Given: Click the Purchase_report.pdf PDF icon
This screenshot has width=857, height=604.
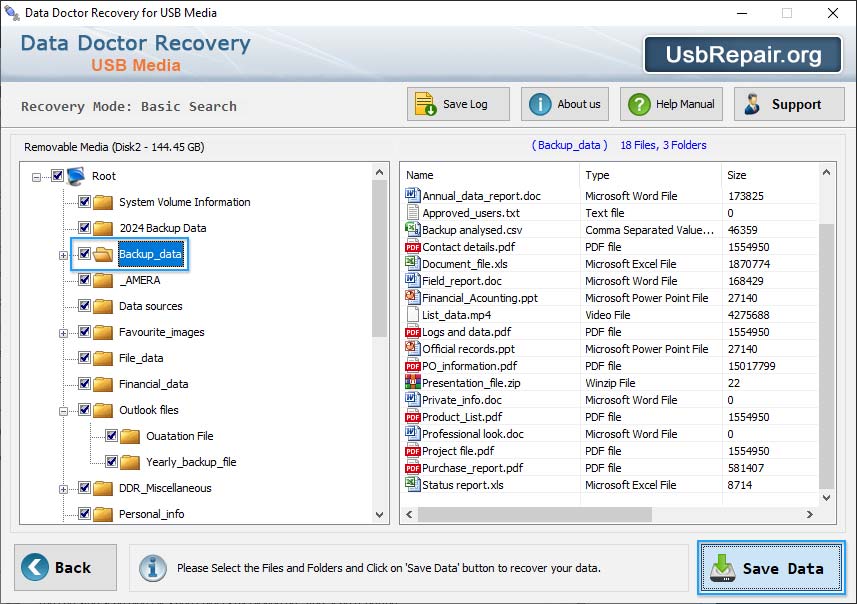Looking at the screenshot, I should pos(413,468).
